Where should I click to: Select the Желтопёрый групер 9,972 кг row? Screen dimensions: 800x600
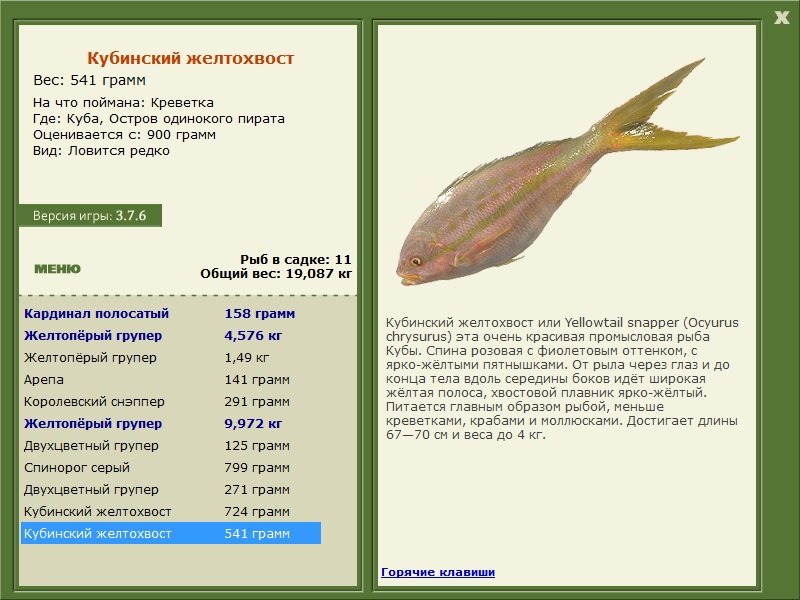coord(171,423)
